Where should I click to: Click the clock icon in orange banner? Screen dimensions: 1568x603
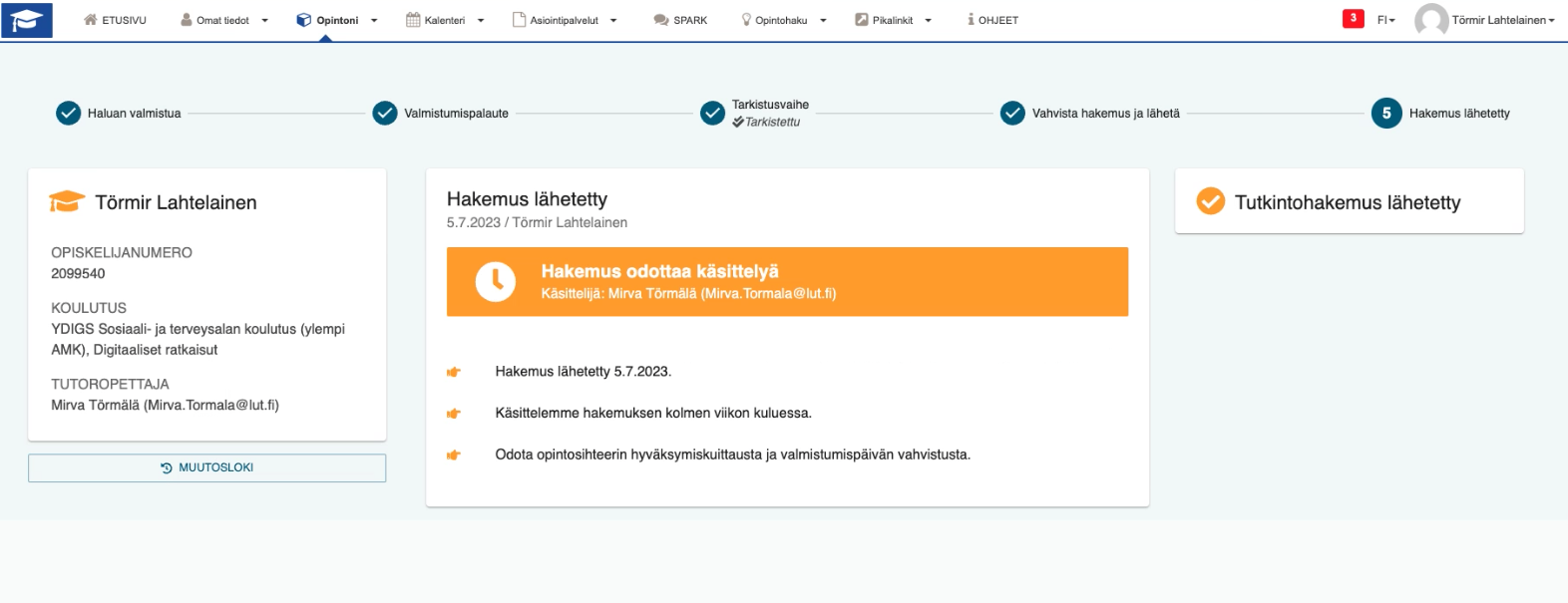[x=495, y=281]
